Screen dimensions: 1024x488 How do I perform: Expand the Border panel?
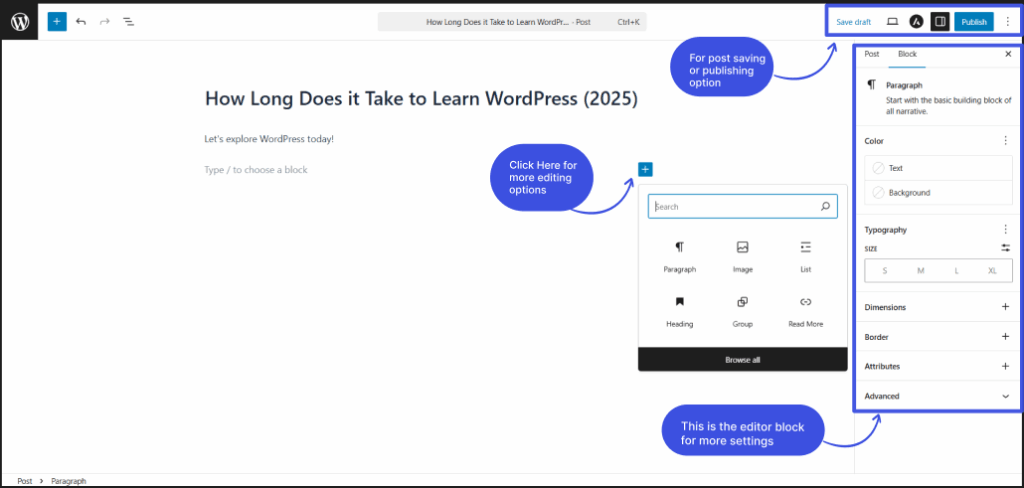pyautogui.click(x=938, y=337)
